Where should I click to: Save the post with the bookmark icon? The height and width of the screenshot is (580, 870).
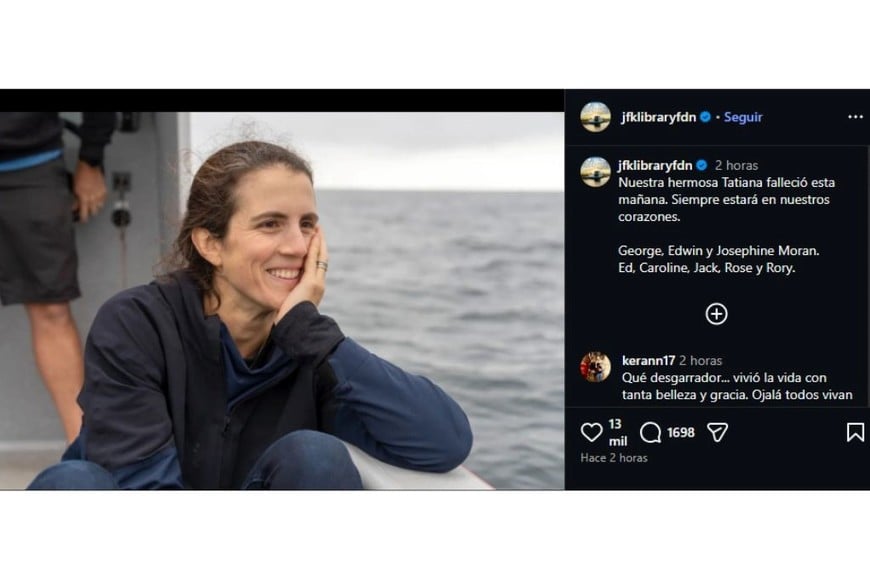pyautogui.click(x=855, y=432)
